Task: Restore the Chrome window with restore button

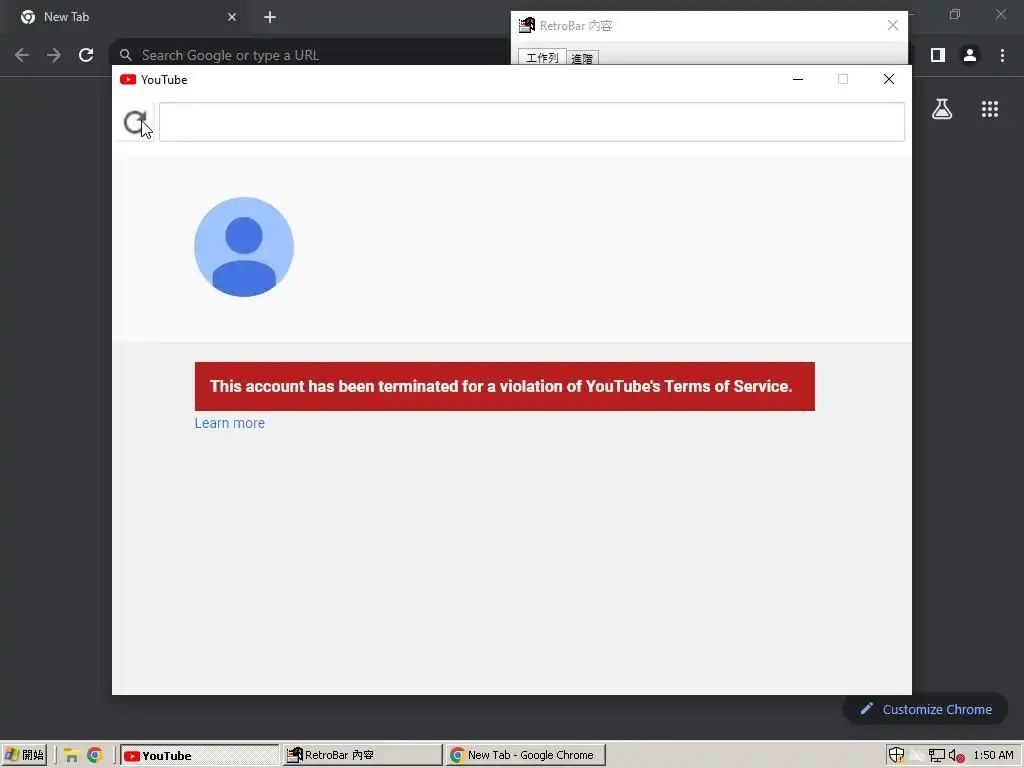Action: [x=955, y=14]
